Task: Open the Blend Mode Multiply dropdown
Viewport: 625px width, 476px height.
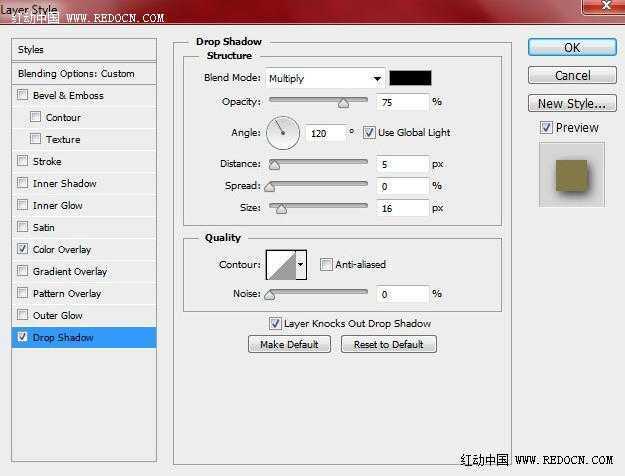Action: point(325,78)
